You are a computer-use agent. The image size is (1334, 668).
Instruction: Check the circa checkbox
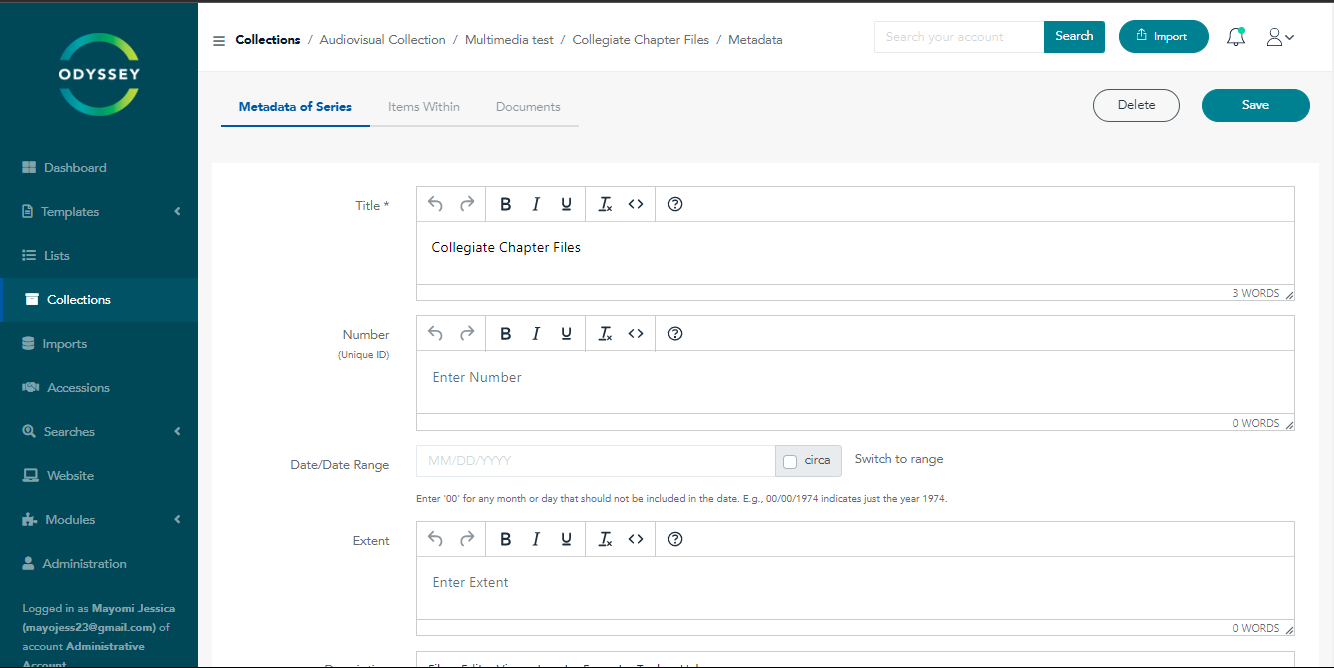coord(790,461)
